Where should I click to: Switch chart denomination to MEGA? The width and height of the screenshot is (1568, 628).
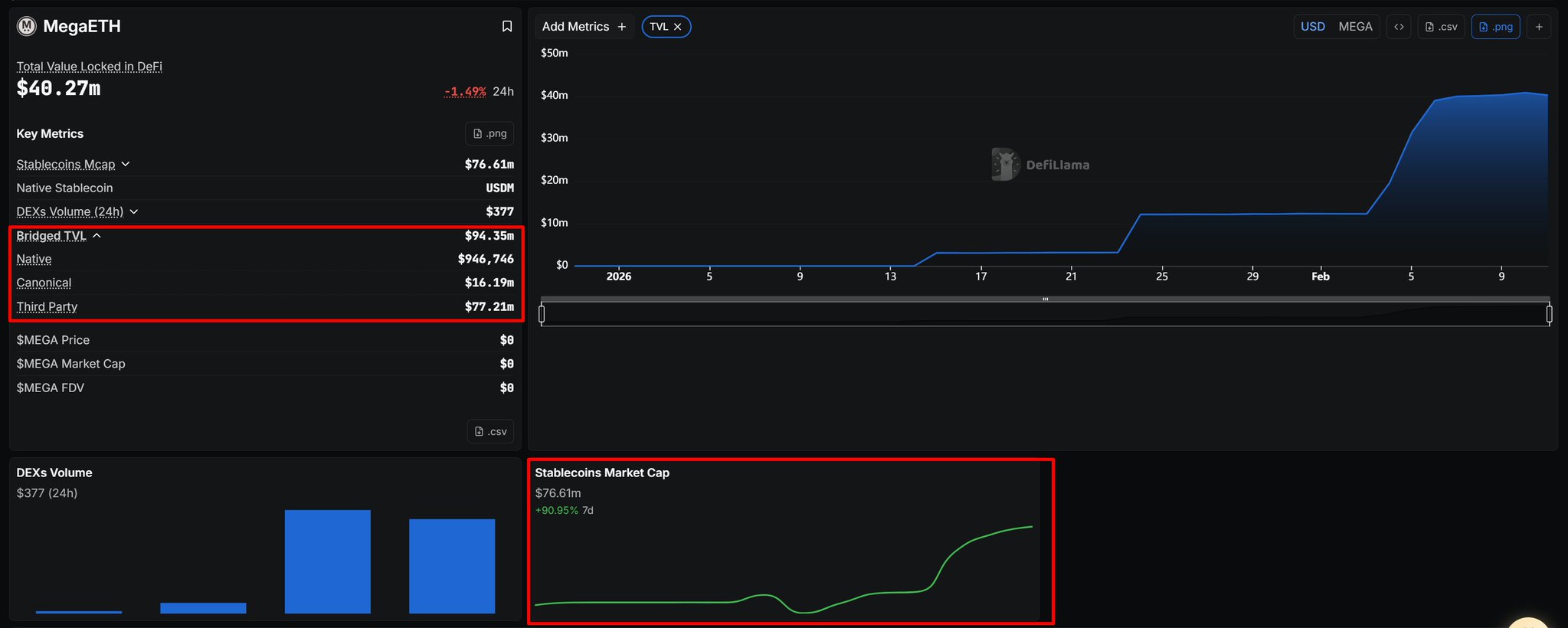tap(1355, 27)
